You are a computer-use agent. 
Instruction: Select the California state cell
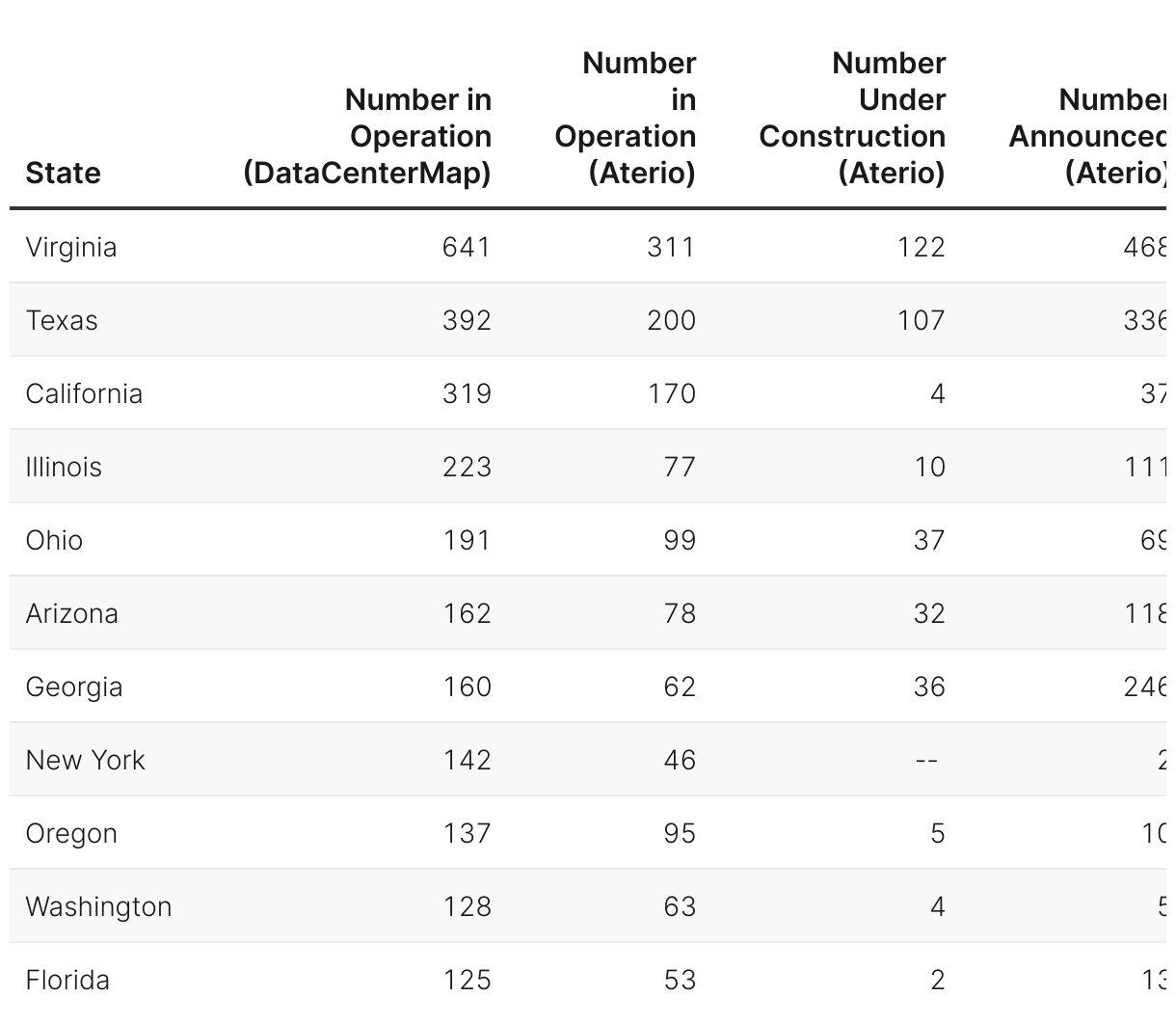[x=84, y=393]
